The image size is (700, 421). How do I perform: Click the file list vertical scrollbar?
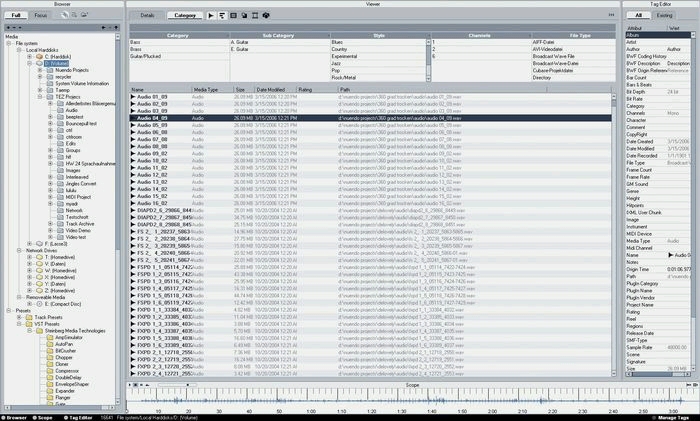613,234
